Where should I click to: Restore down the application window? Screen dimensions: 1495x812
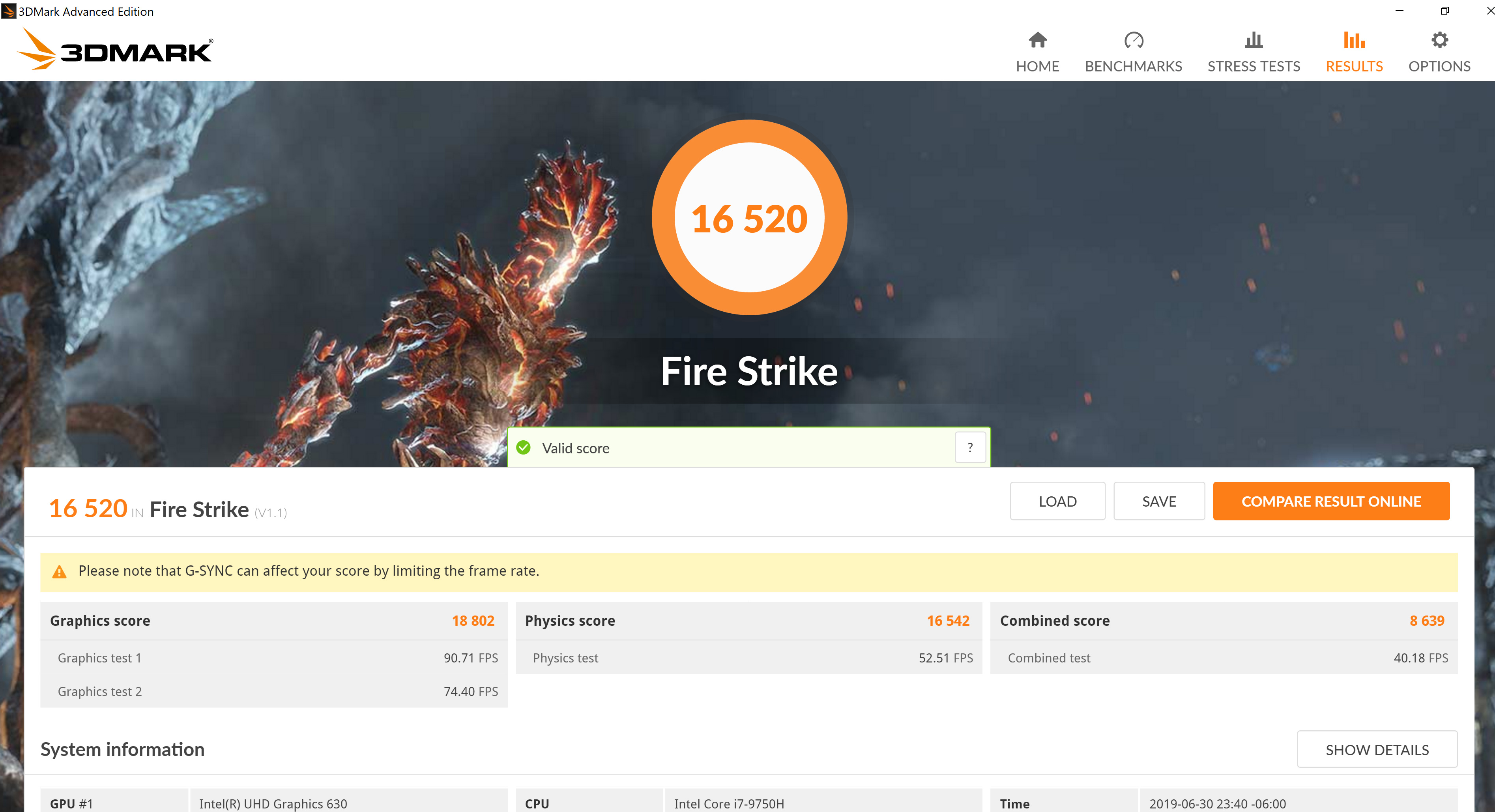[1444, 11]
